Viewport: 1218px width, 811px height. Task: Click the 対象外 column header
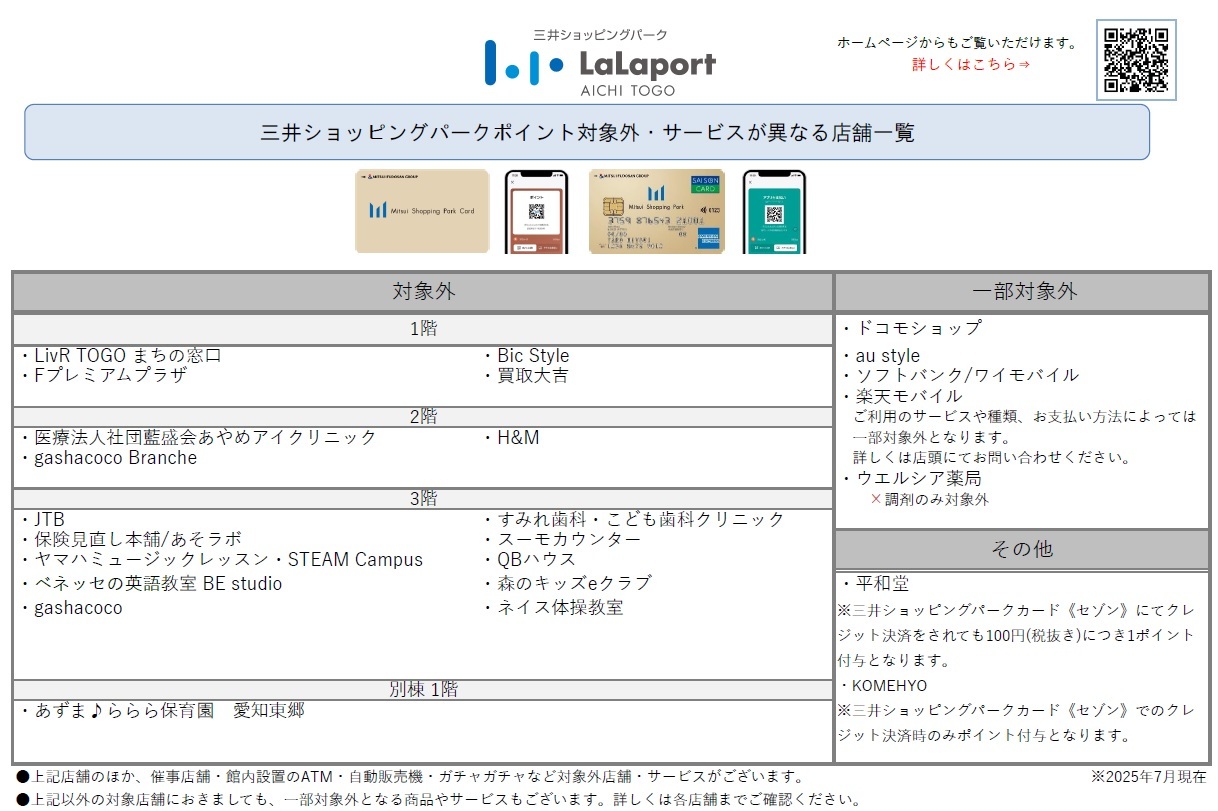tap(423, 292)
